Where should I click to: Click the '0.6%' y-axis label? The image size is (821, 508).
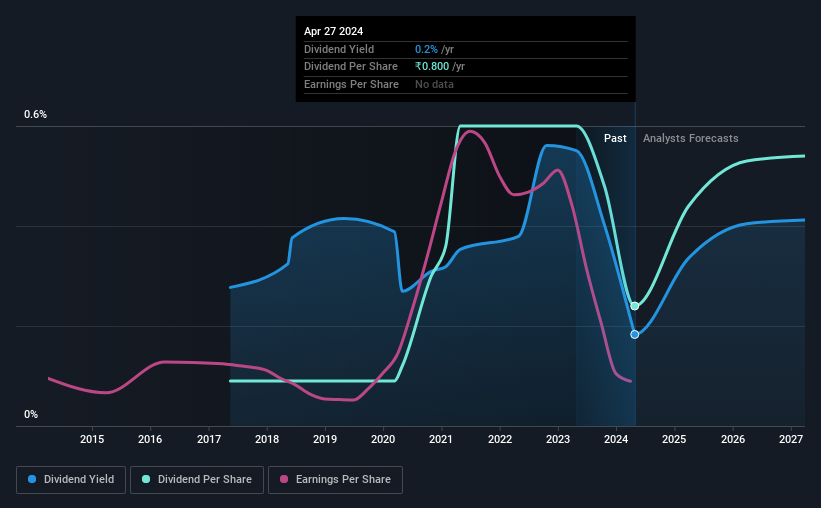(x=36, y=114)
